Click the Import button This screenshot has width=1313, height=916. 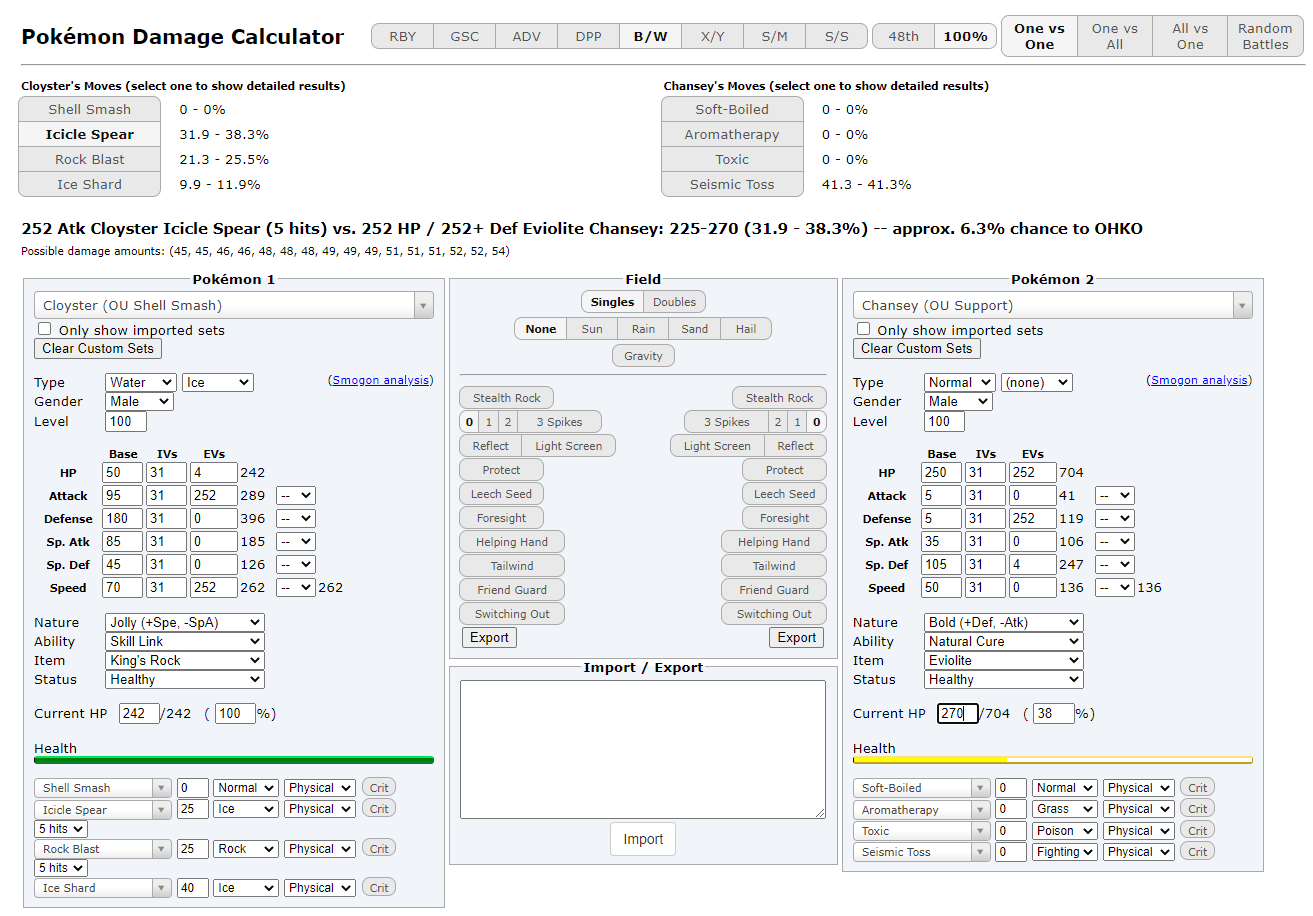click(643, 839)
